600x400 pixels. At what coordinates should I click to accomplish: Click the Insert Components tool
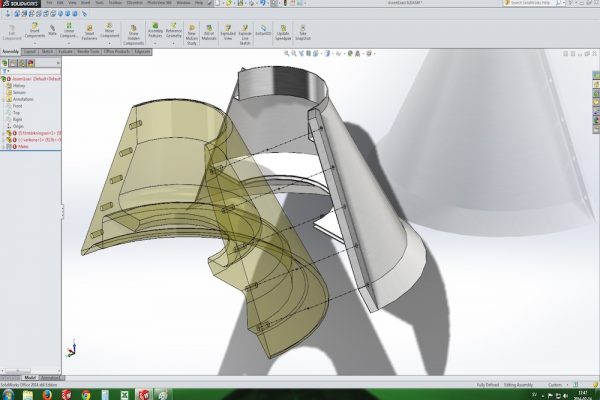(32, 30)
